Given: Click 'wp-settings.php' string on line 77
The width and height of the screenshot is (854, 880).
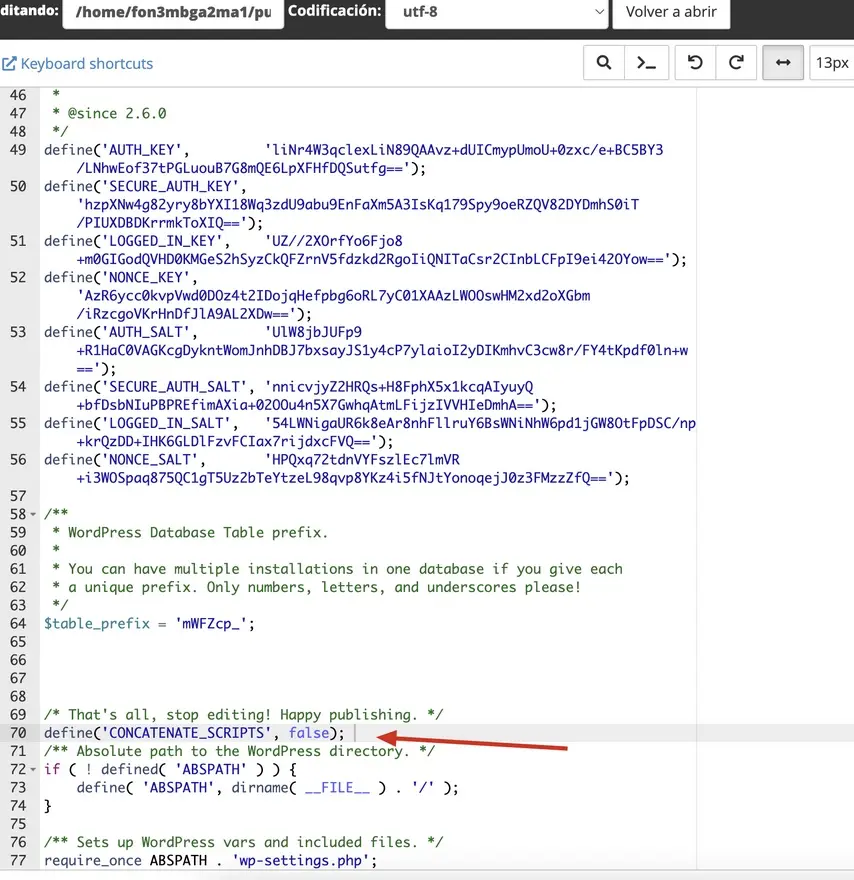Looking at the screenshot, I should (x=300, y=861).
